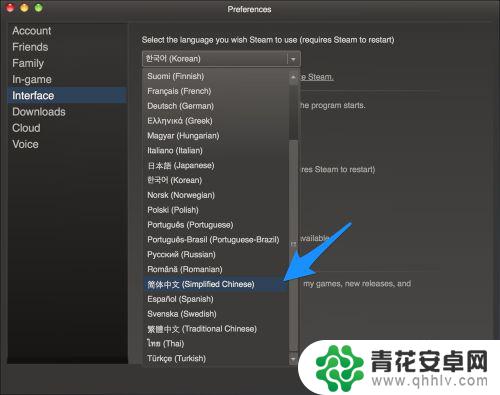The width and height of the screenshot is (500, 395).
Task: Select ไทย (Thai) language option
Action: 216,344
